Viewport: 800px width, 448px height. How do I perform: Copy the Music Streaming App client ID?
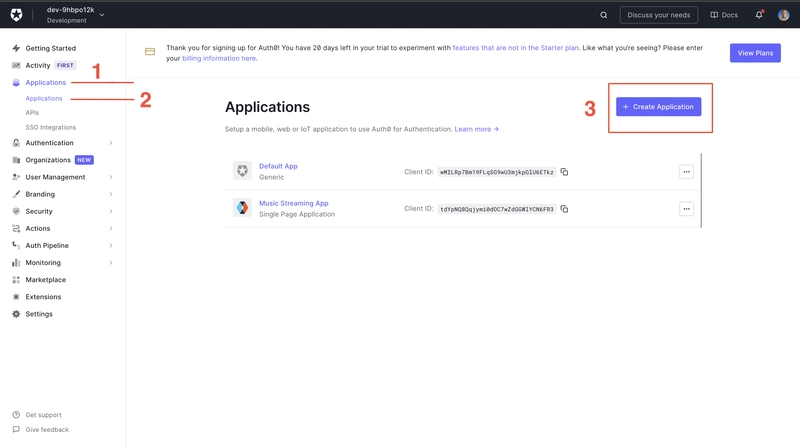(564, 209)
